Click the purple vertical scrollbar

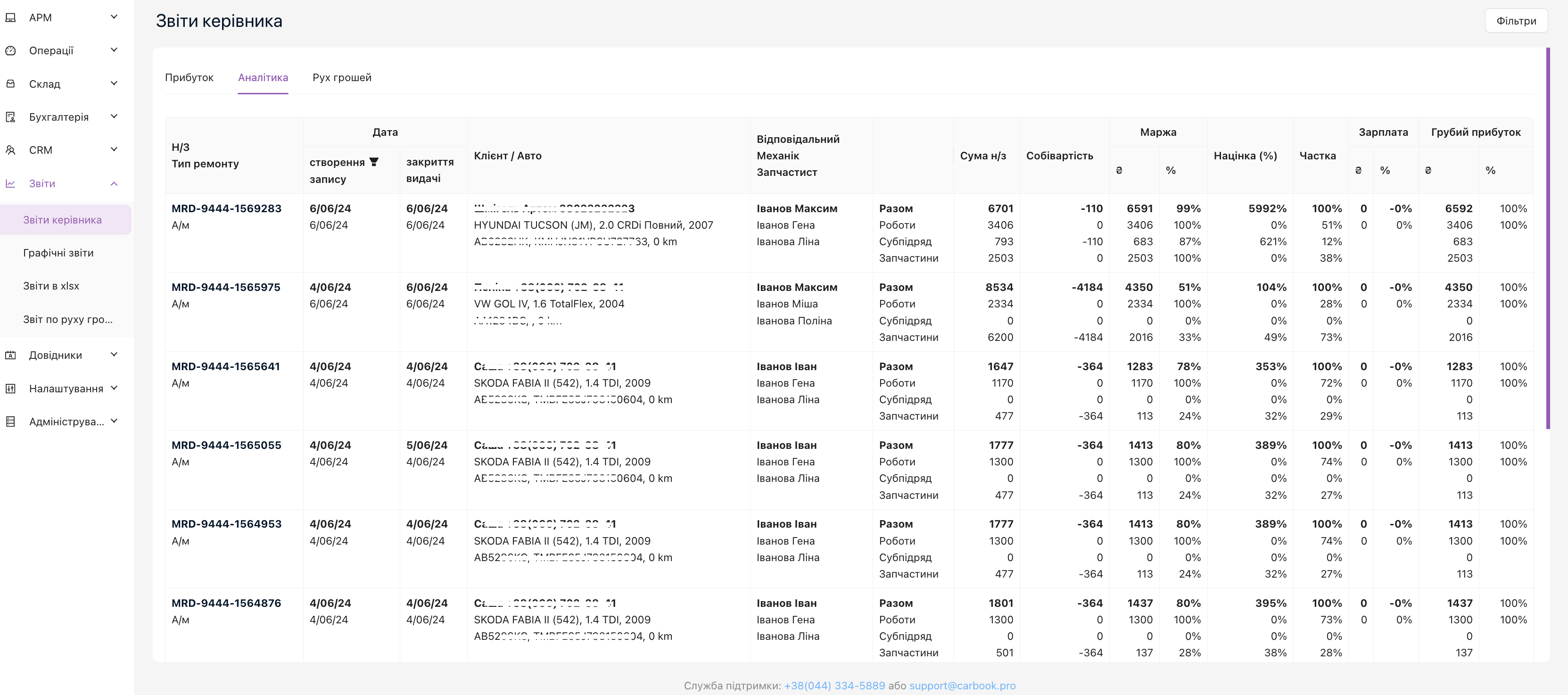tap(1547, 237)
